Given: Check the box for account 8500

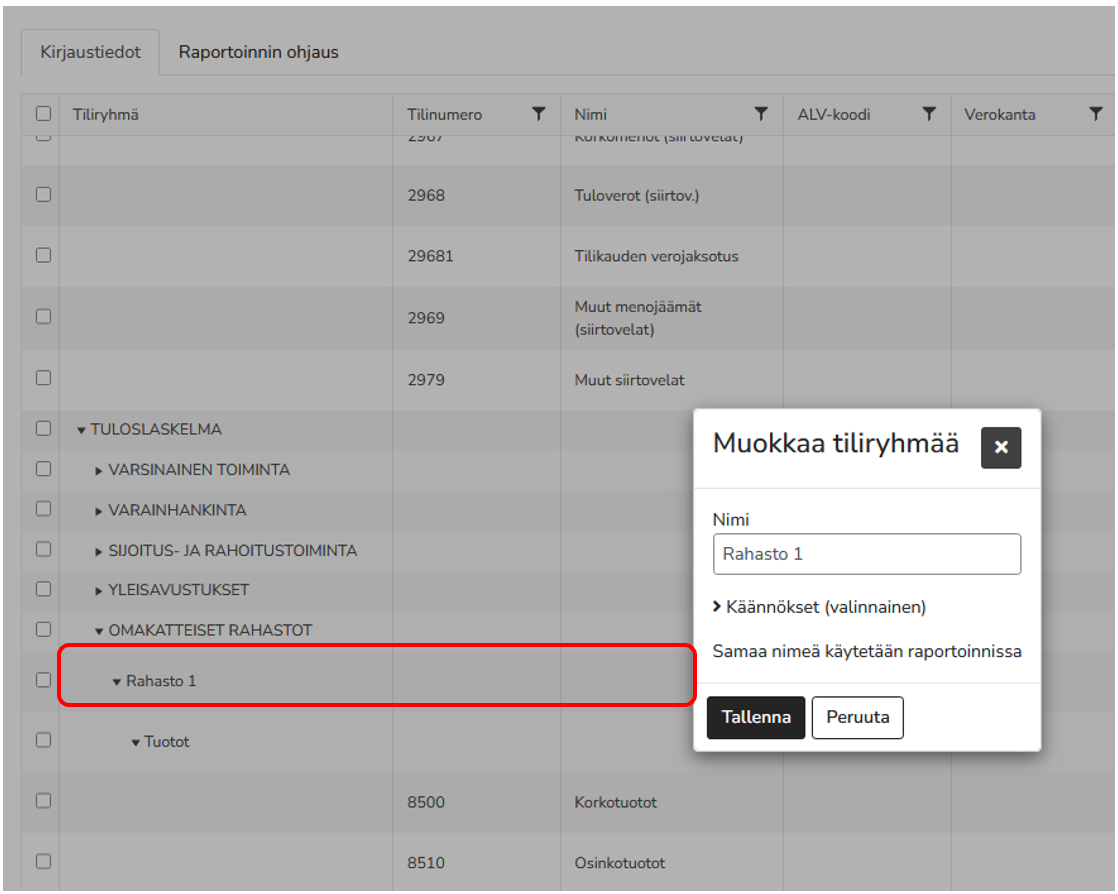Looking at the screenshot, I should point(43,801).
